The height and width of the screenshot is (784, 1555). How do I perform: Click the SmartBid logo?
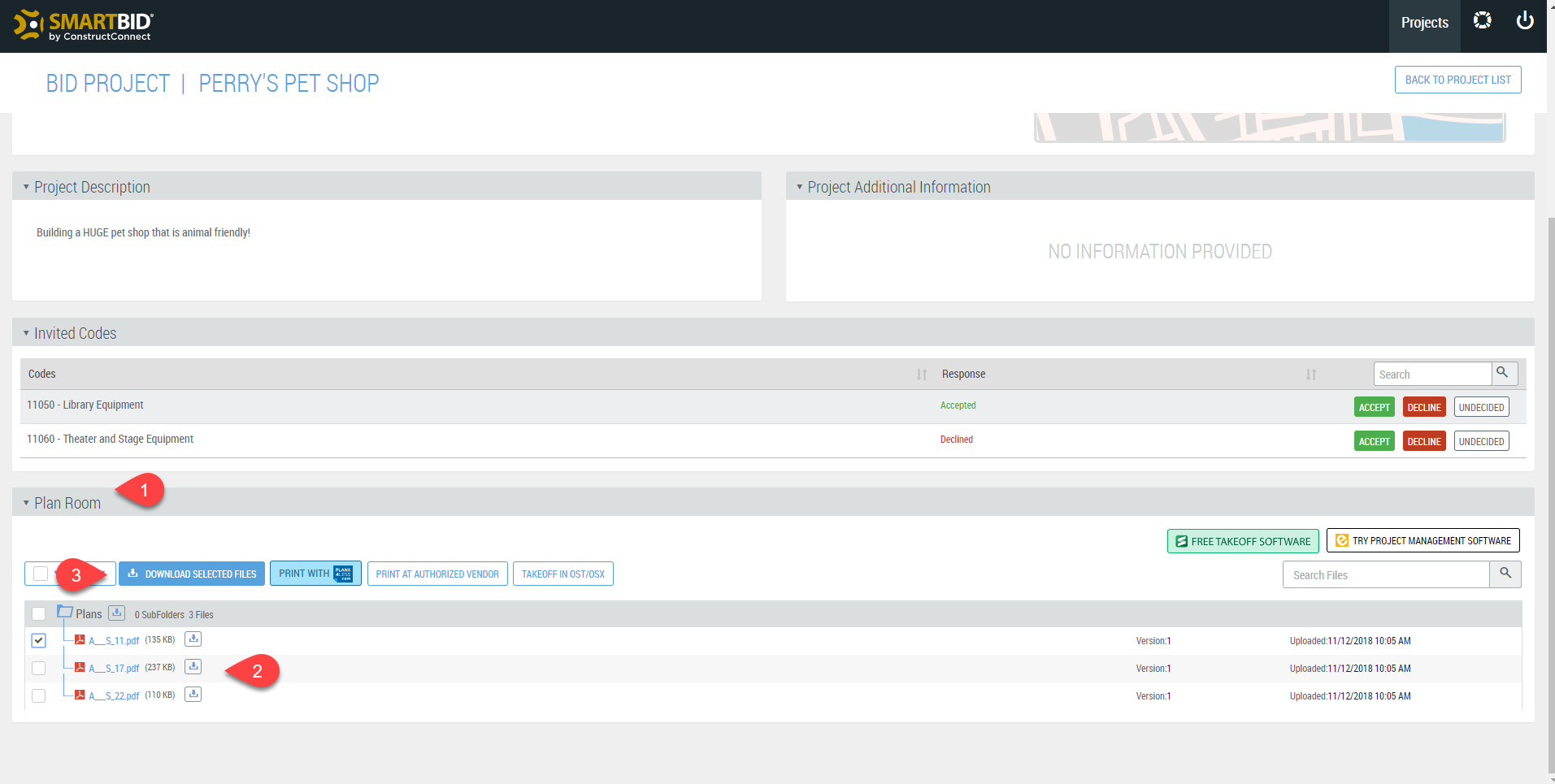83,25
